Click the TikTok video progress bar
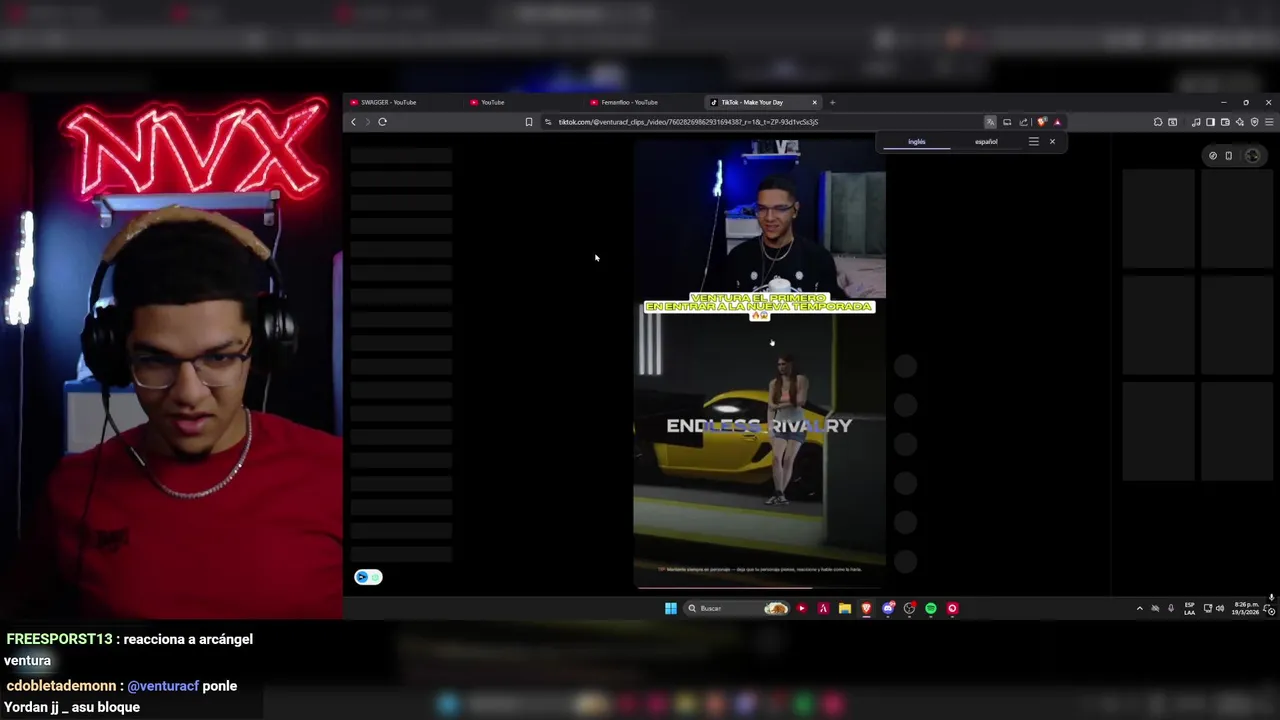Screen dimensions: 1280x720 759,588
